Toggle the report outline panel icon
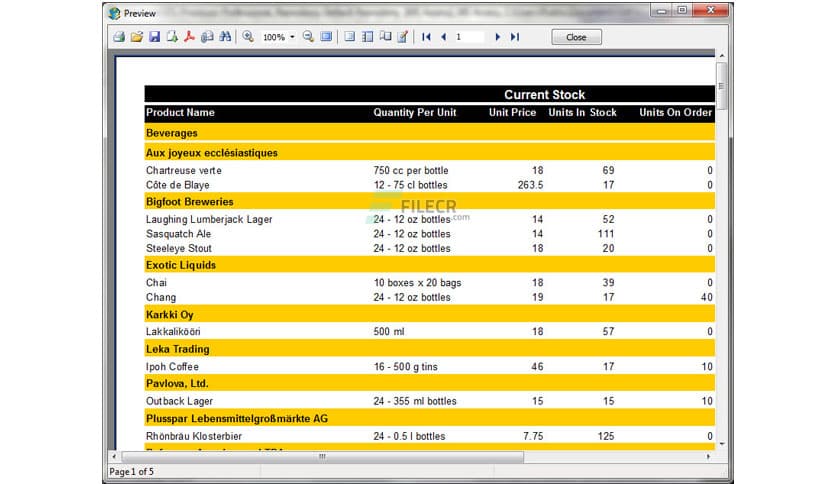 349,37
